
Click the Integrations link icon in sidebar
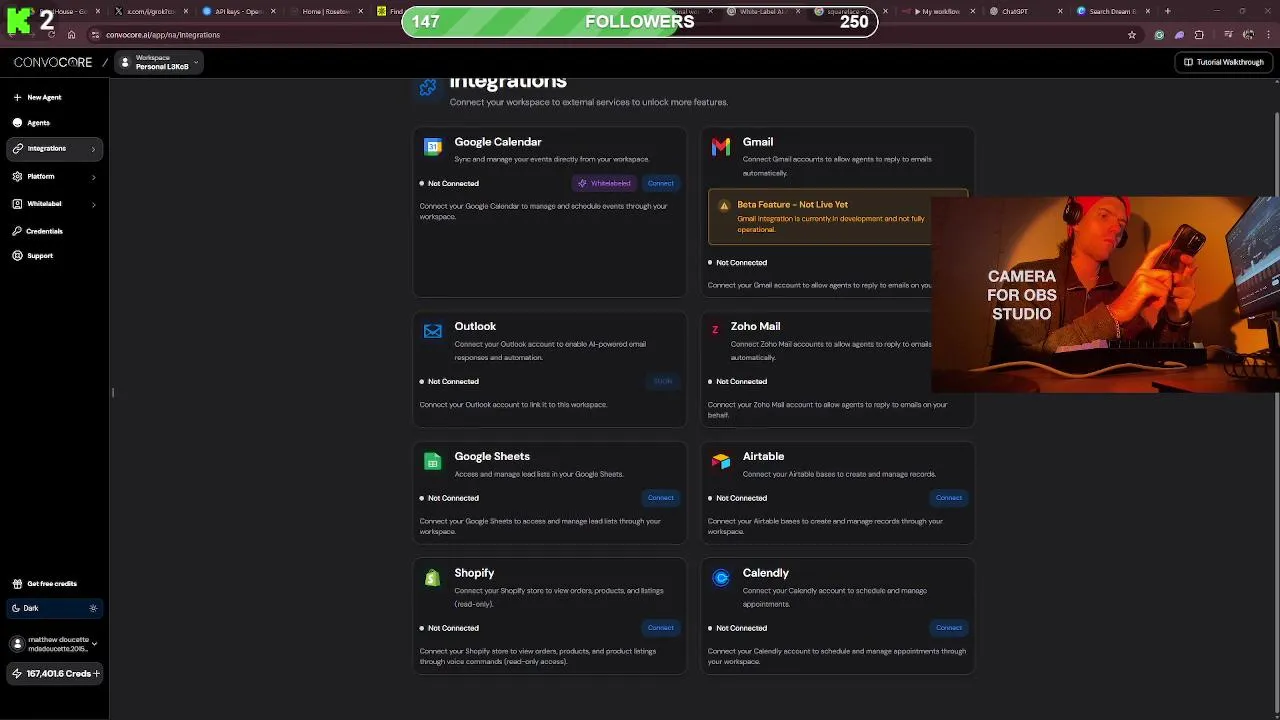point(17,148)
